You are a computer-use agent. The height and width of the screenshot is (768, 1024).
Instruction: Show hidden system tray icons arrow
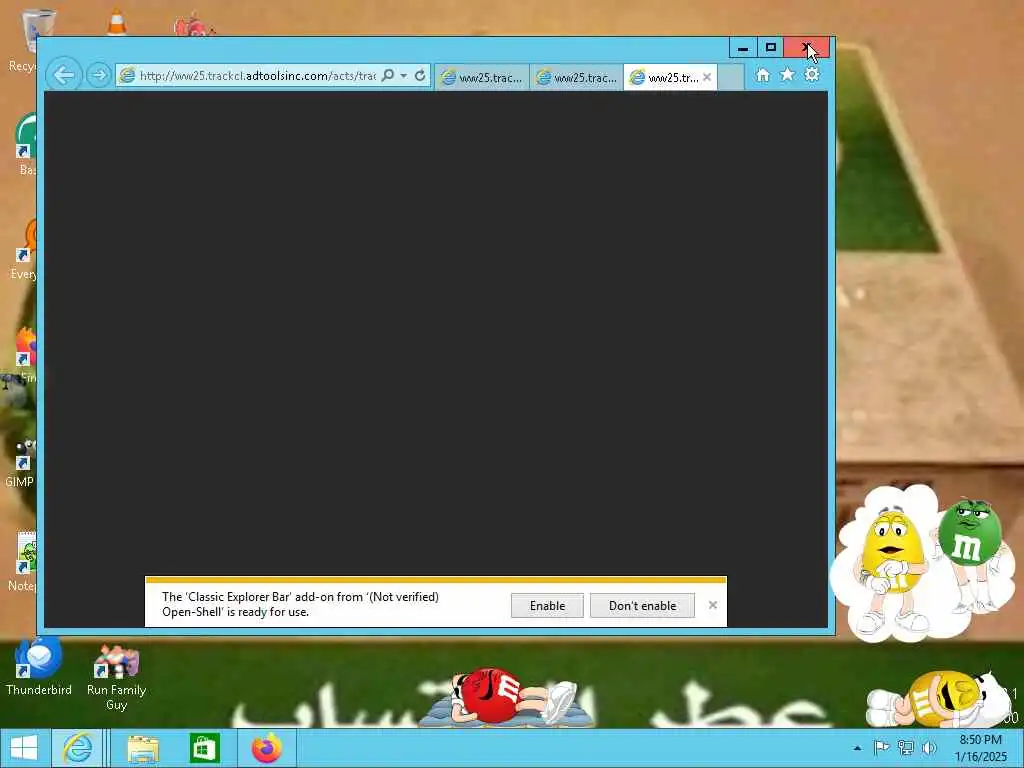pyautogui.click(x=857, y=748)
